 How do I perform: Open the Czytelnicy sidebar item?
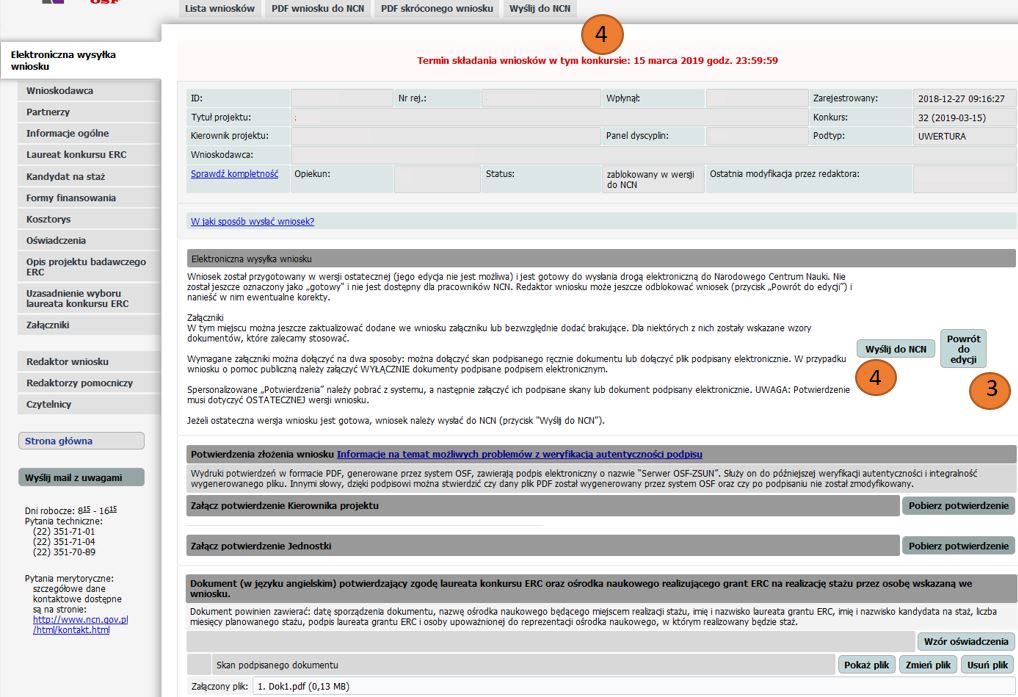pyautogui.click(x=89, y=405)
